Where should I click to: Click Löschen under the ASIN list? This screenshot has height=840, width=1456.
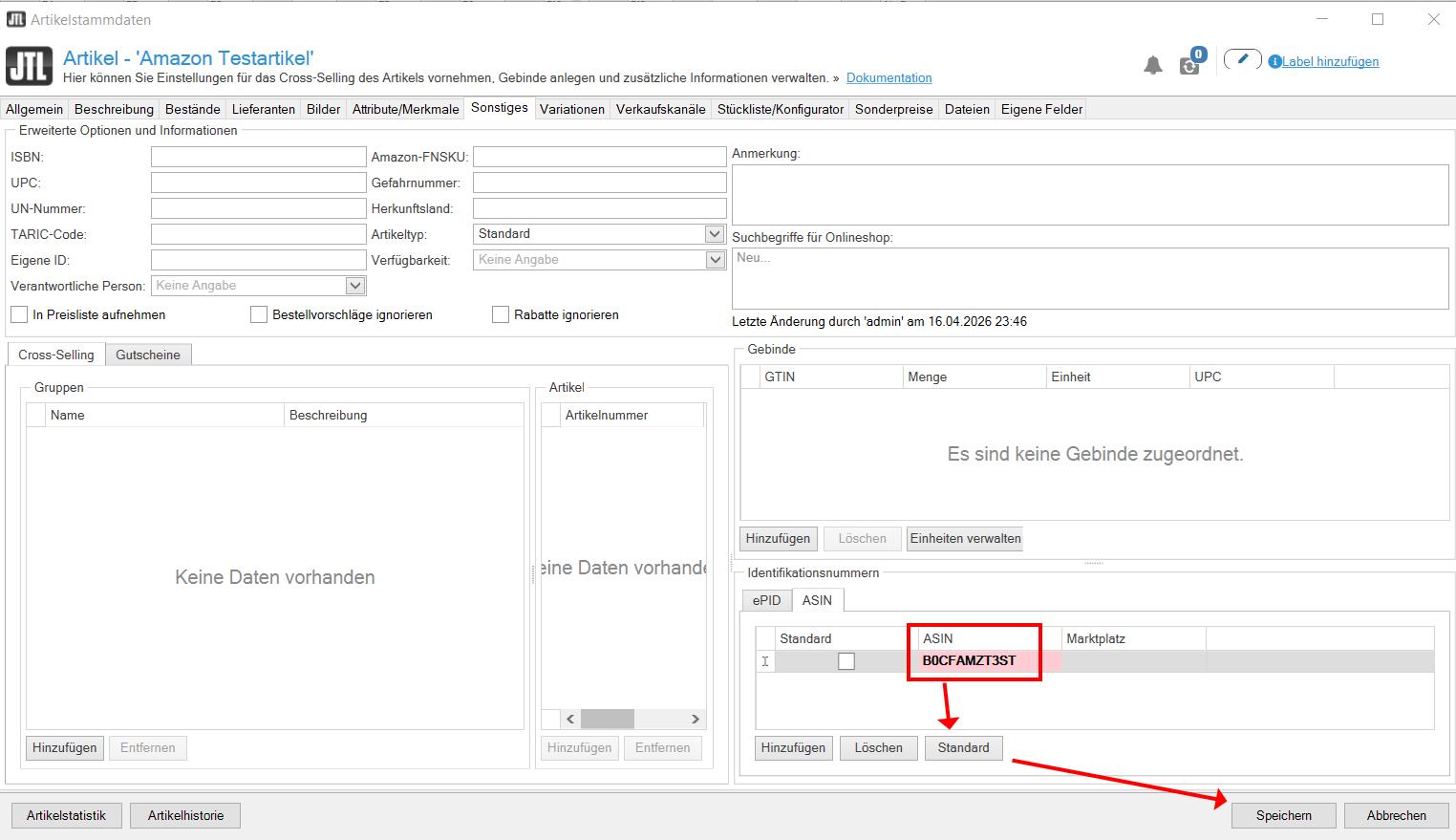coord(879,747)
